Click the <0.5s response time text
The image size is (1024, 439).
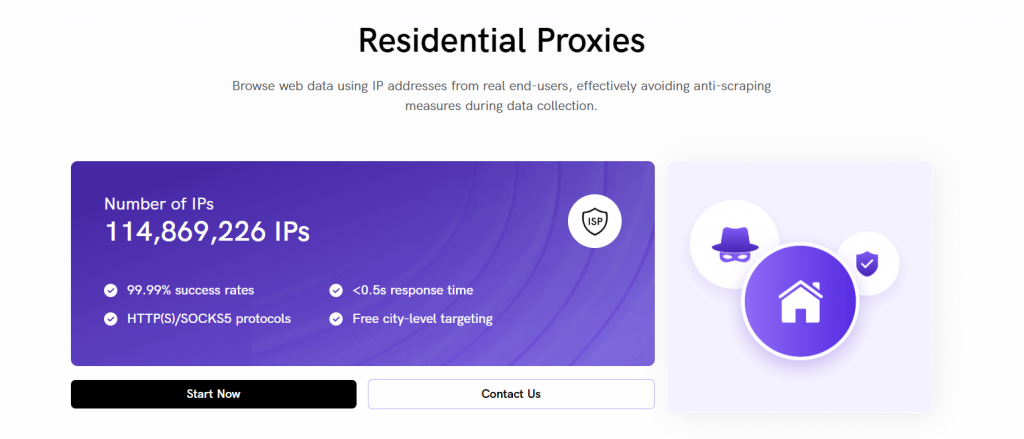click(413, 290)
